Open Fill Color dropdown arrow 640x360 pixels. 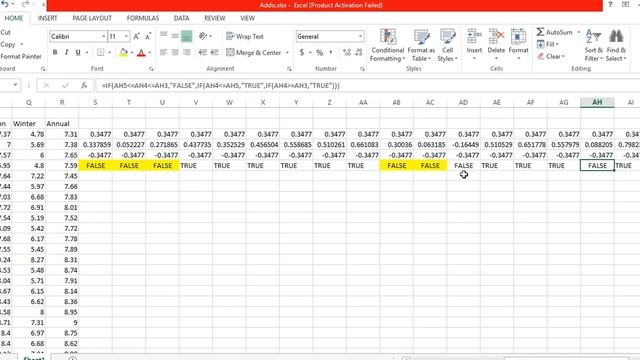tap(132, 53)
